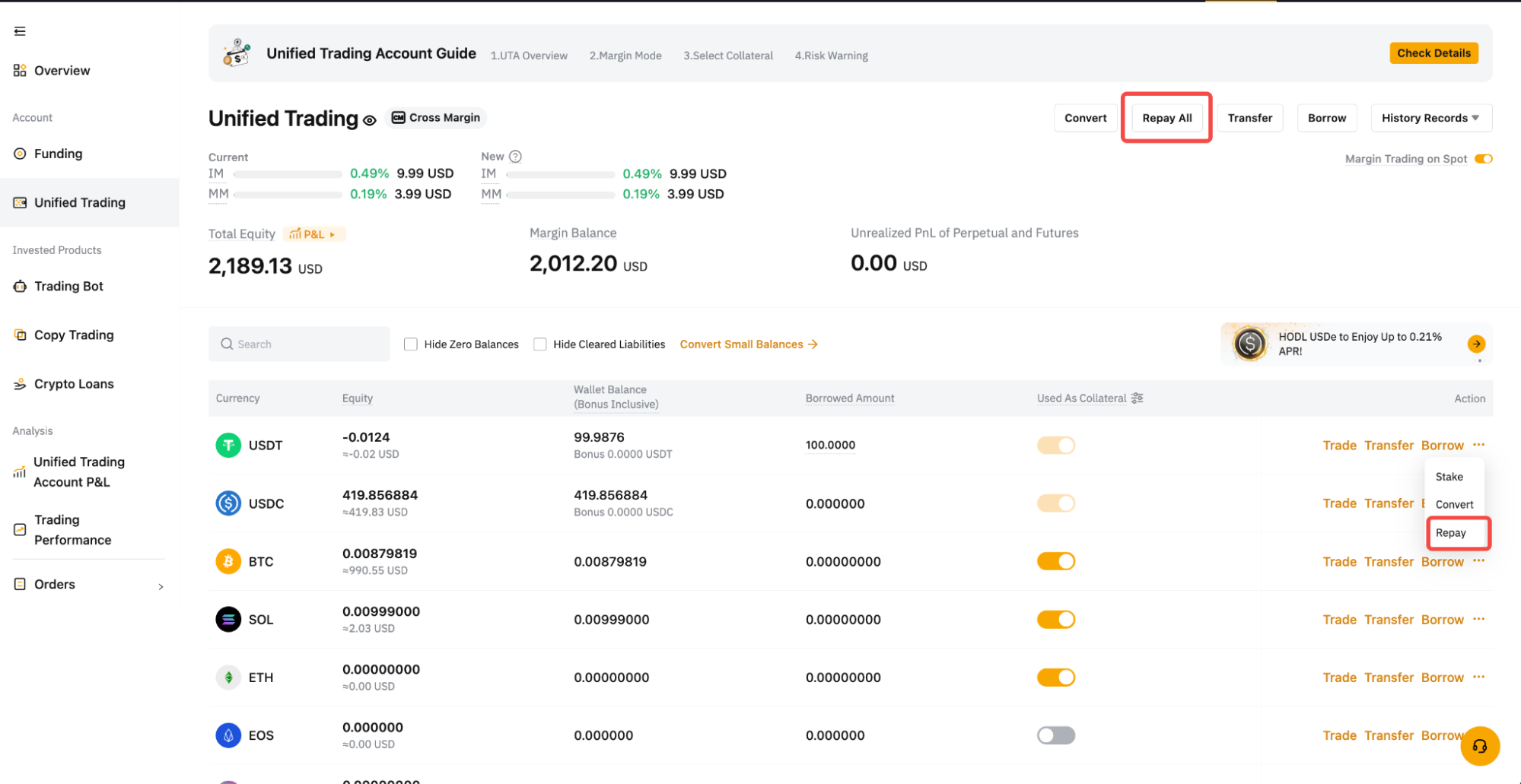This screenshot has height=784, width=1521.
Task: Open the collateral settings icon
Action: (x=1138, y=398)
